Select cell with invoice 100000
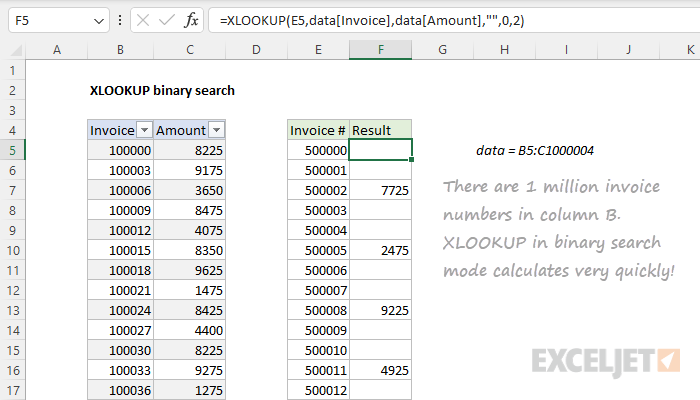Viewport: 700px width, 400px height. [x=121, y=150]
